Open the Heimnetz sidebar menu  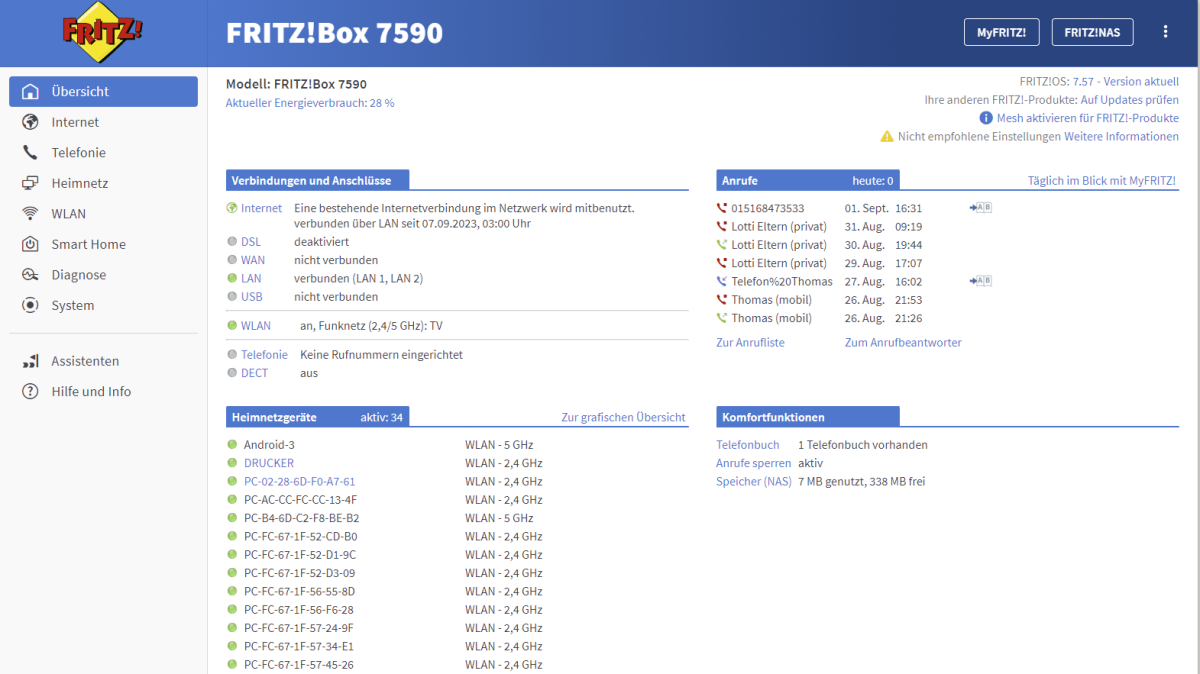pyautogui.click(x=104, y=183)
